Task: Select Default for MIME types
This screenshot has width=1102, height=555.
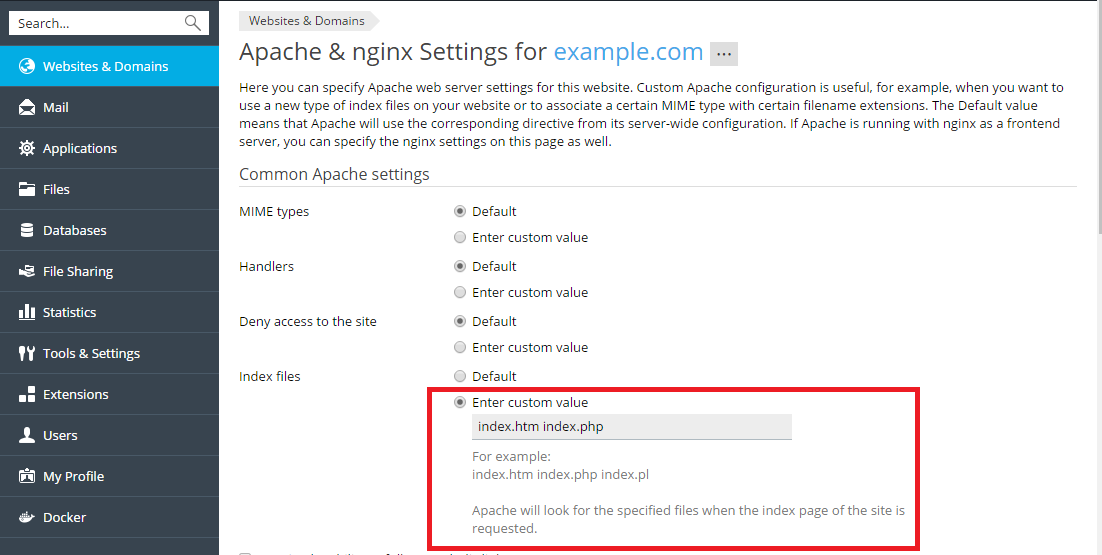Action: (460, 211)
